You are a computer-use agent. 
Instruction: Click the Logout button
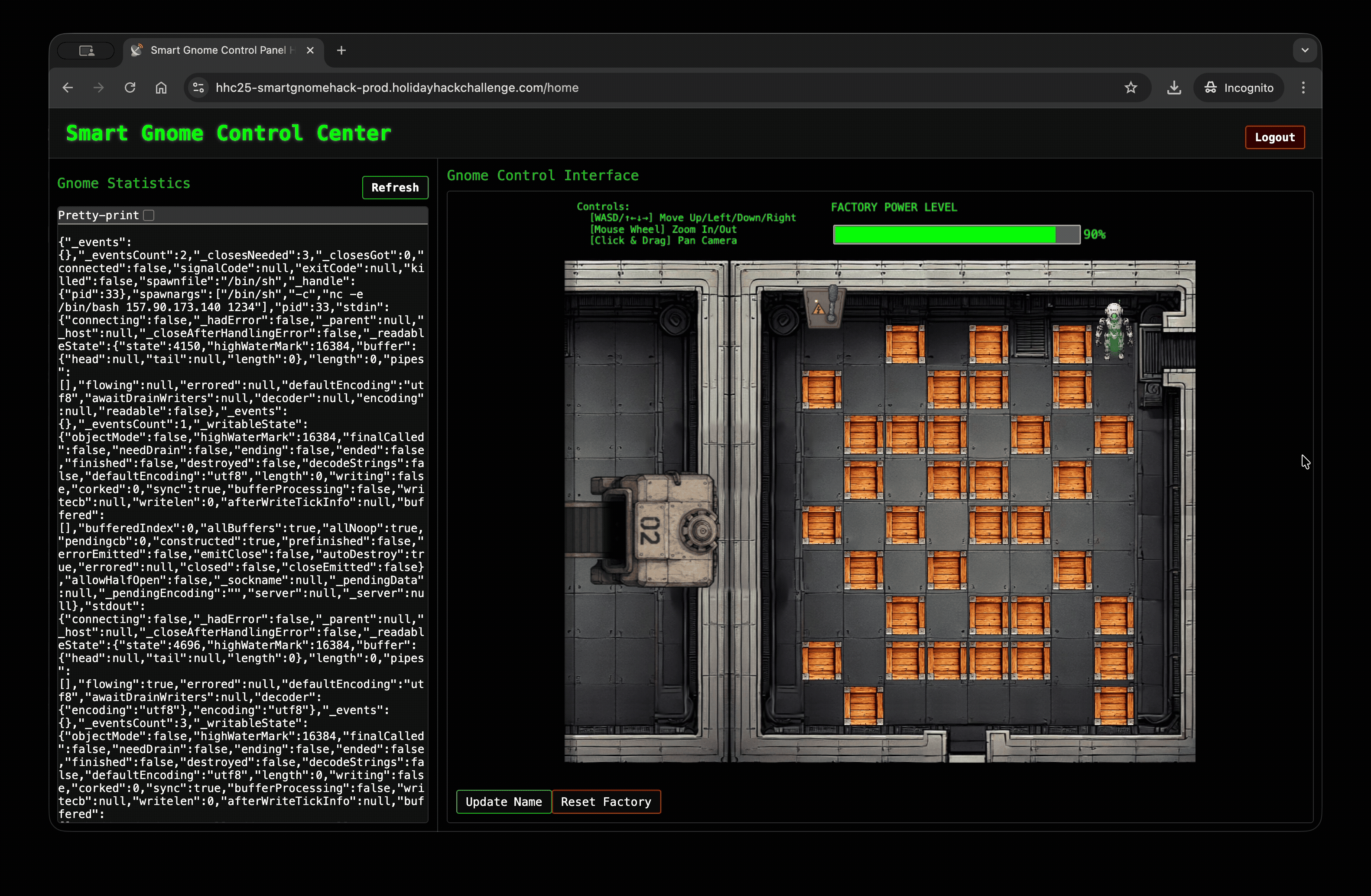pos(1274,137)
